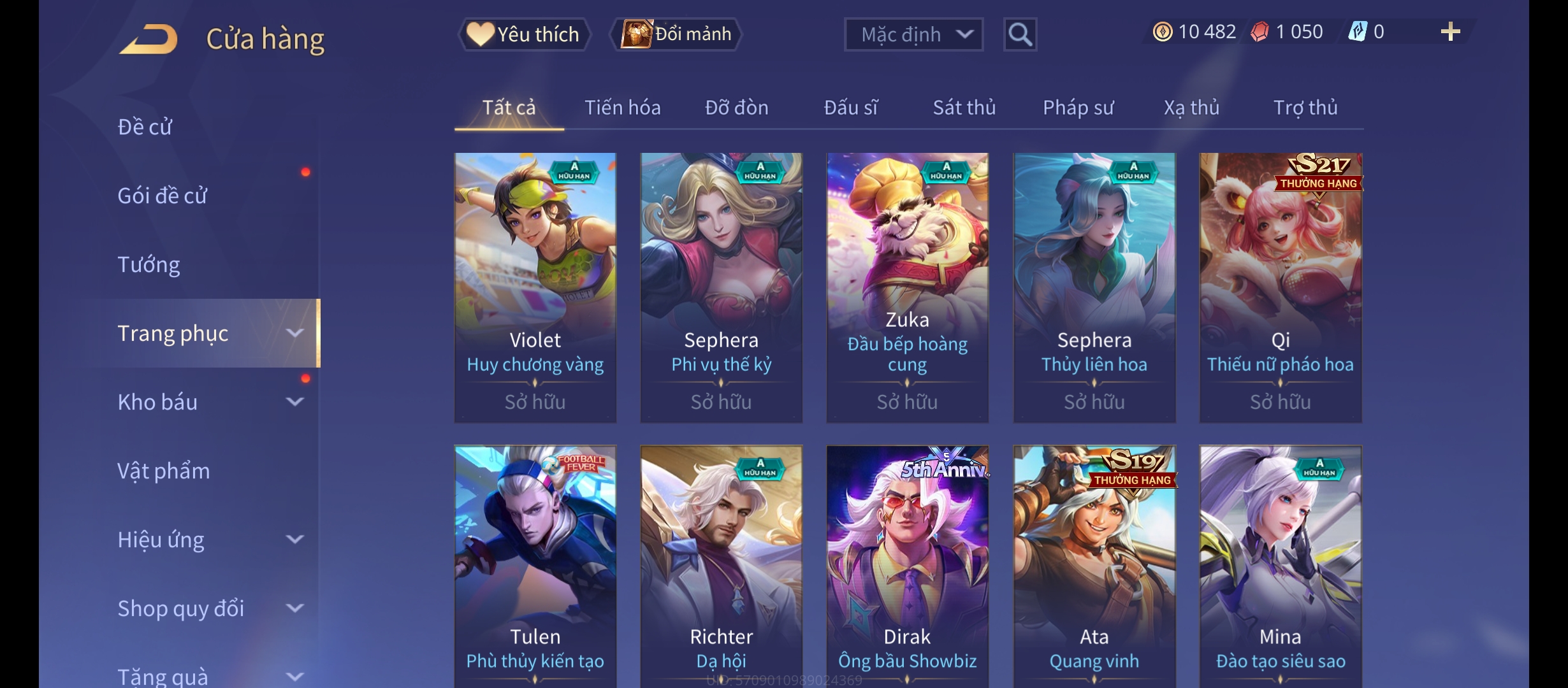The width and height of the screenshot is (1568, 688).
Task: Expand the Kho báu sidebar section
Action: (x=294, y=402)
